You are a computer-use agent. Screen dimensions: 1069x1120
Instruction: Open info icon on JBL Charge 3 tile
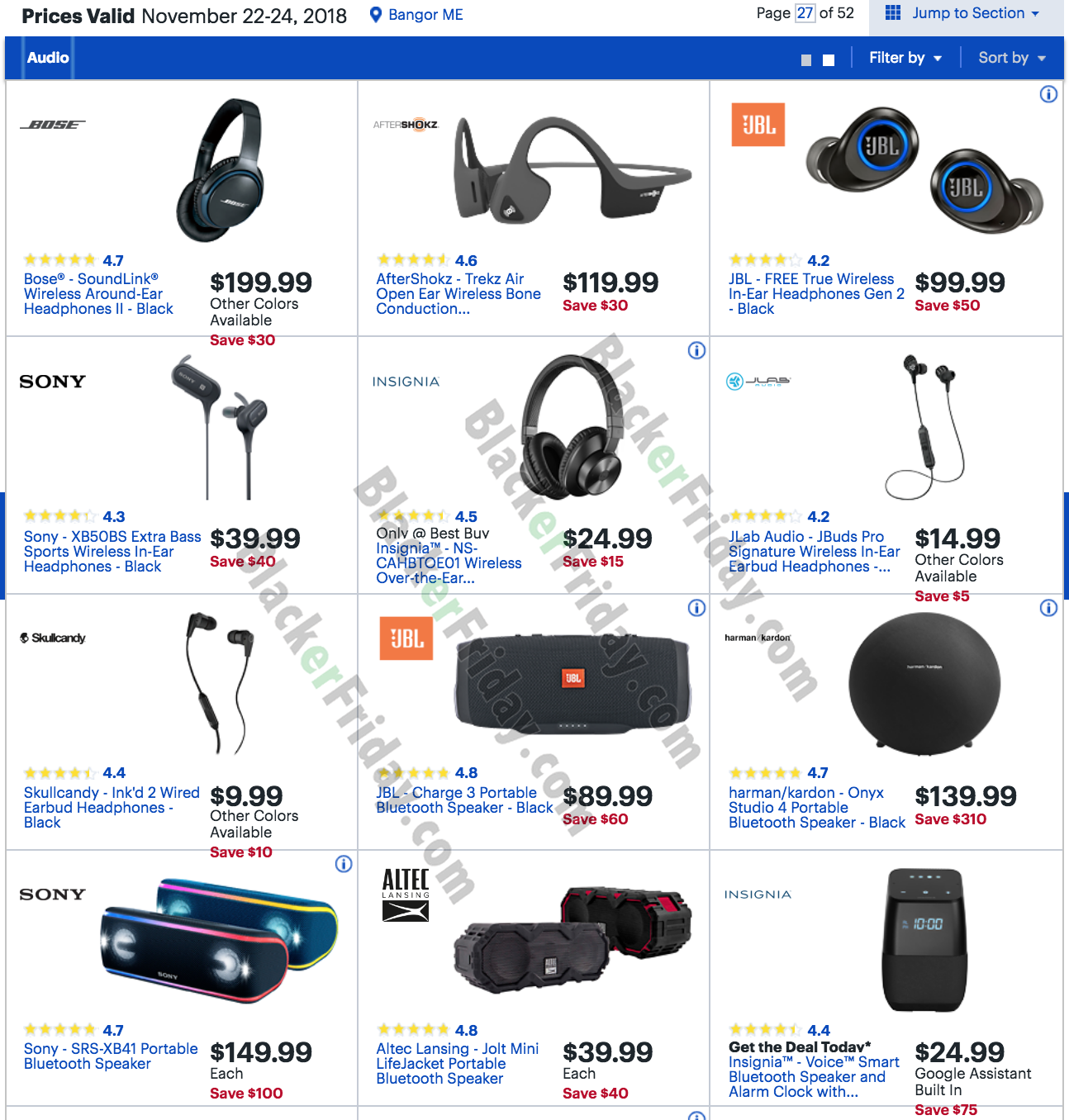696,608
